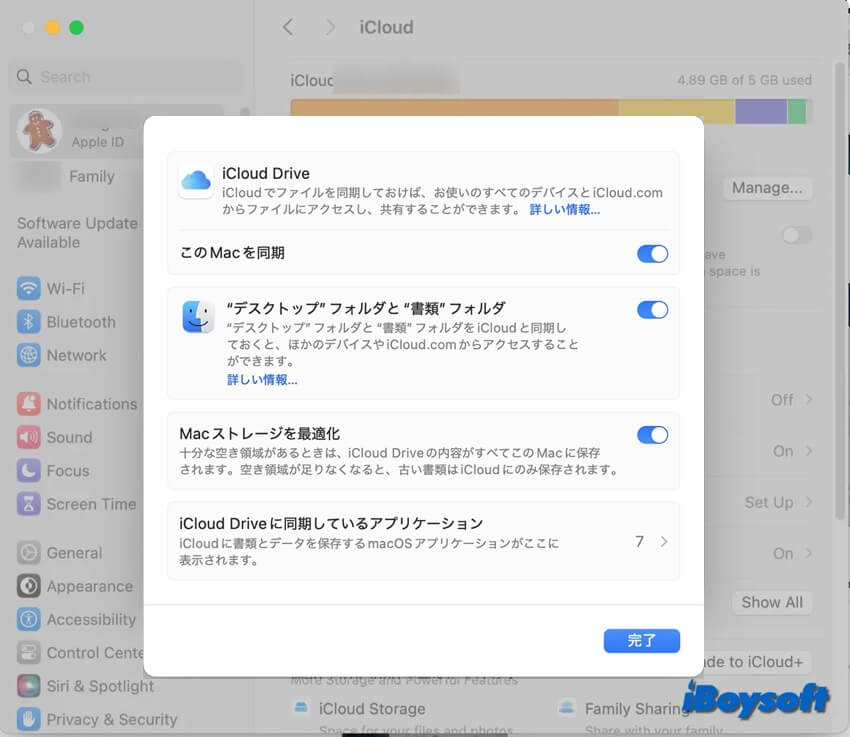Toggle the デスクトップ and 書類 folders switch
The width and height of the screenshot is (850, 737).
(x=652, y=310)
